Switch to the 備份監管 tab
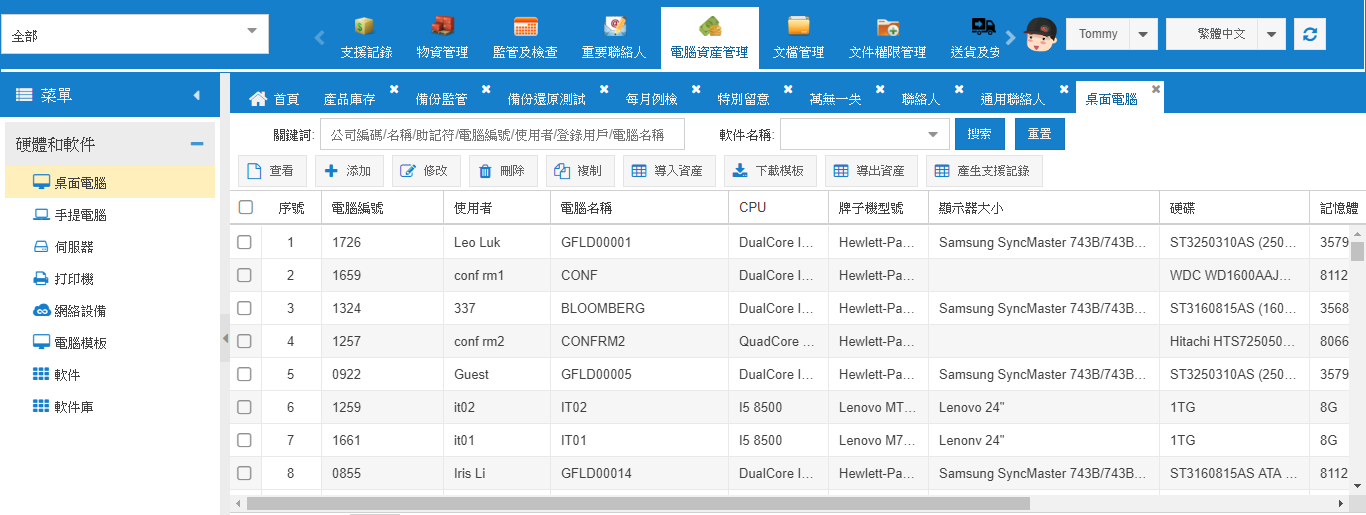 441,99
